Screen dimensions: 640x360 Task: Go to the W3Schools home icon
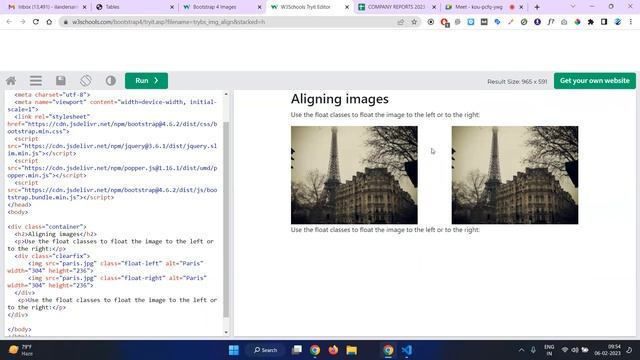tap(11, 81)
